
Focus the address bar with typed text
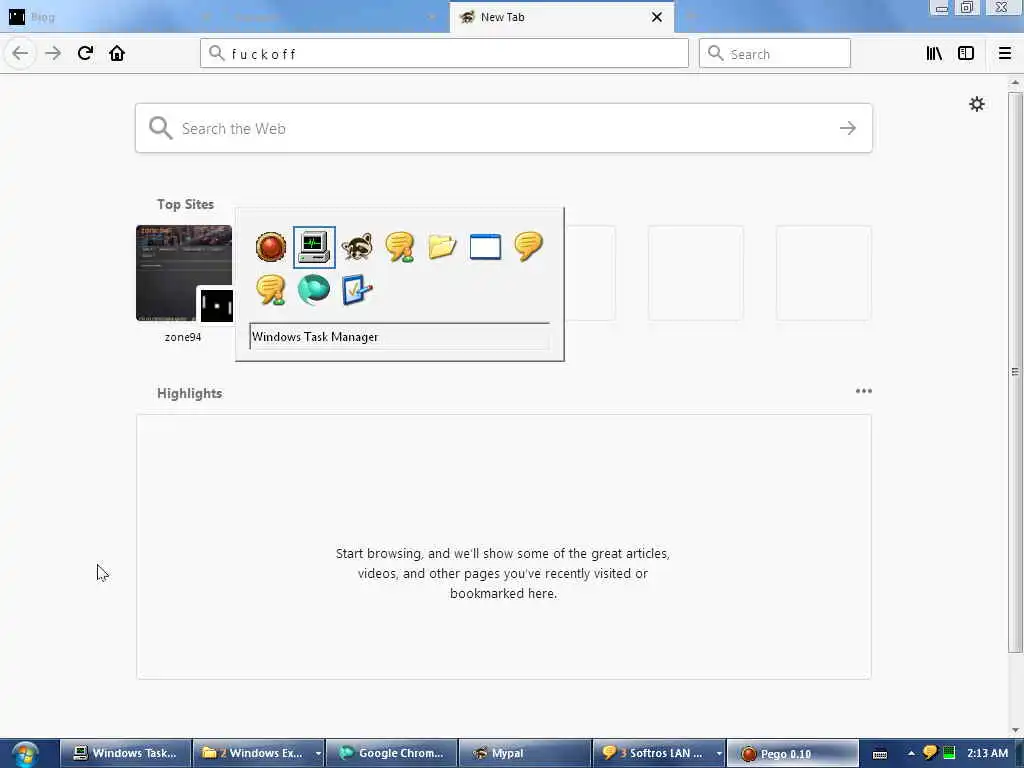[444, 54]
